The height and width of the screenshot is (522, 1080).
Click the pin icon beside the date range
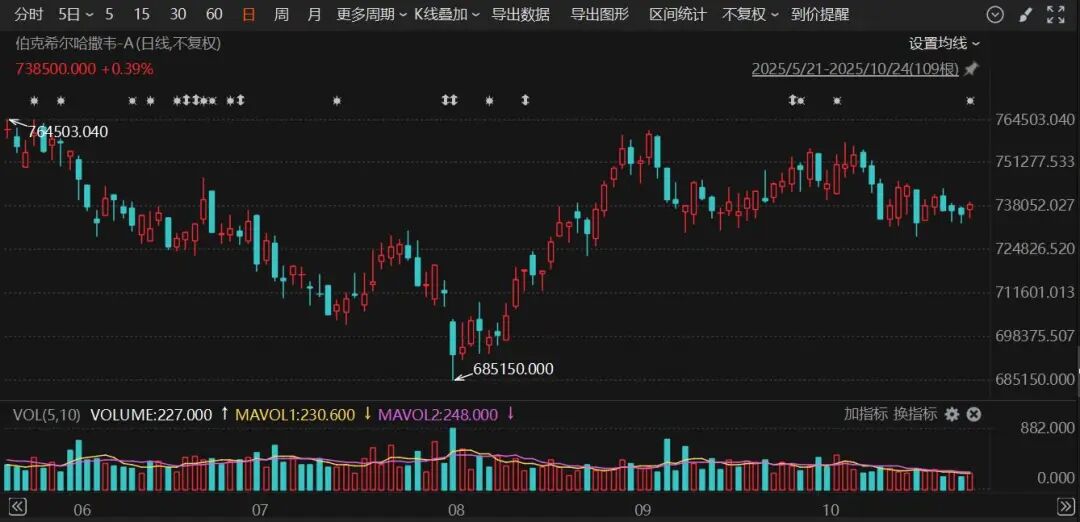tap(971, 69)
